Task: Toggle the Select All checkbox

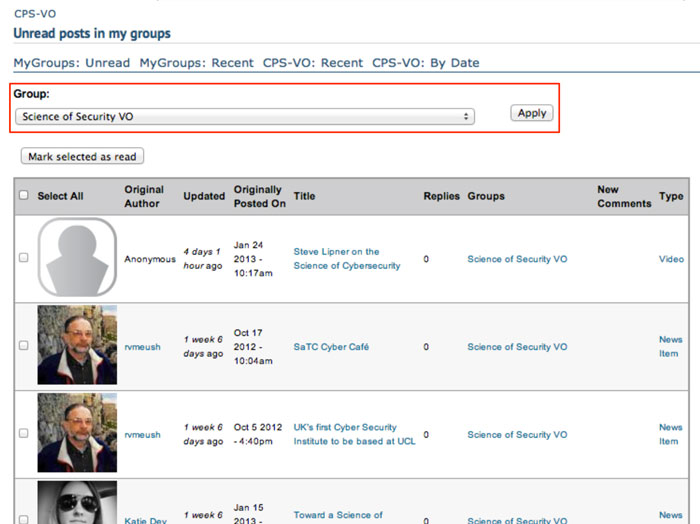Action: pyautogui.click(x=24, y=196)
